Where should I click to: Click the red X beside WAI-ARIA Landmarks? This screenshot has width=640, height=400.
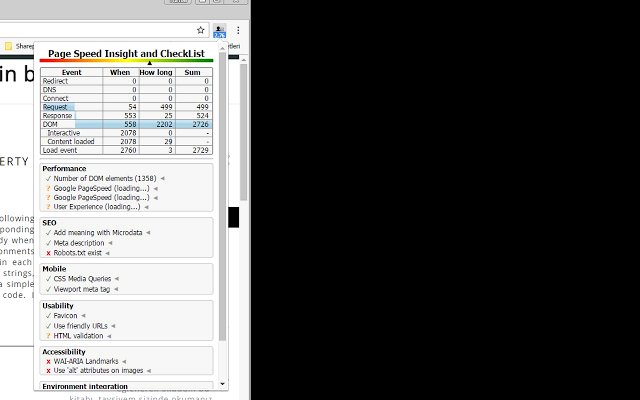(x=48, y=362)
